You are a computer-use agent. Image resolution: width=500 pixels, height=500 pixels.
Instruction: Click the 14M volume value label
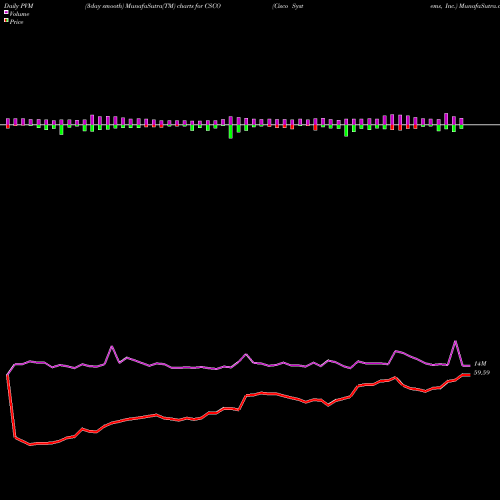click(480, 364)
